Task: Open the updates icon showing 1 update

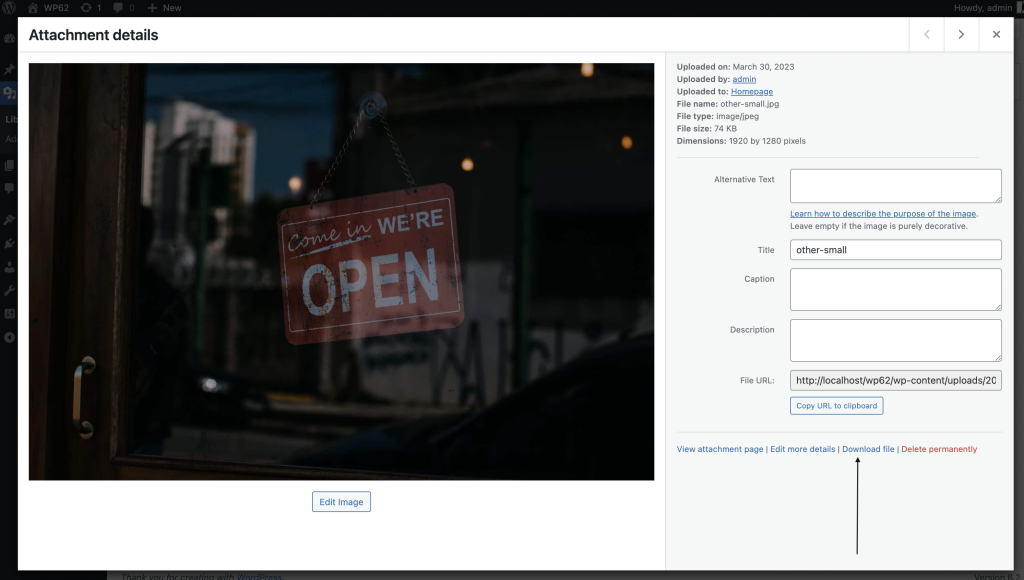Action: (90, 7)
